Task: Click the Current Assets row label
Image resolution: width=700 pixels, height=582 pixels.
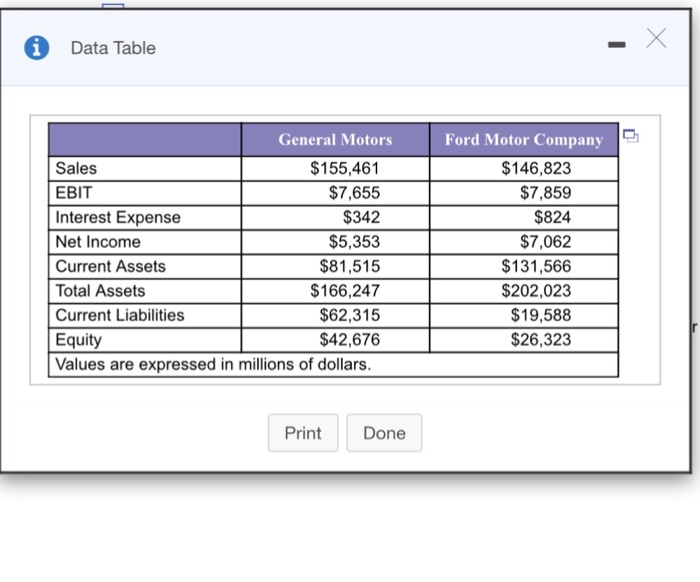Action: coord(110,266)
